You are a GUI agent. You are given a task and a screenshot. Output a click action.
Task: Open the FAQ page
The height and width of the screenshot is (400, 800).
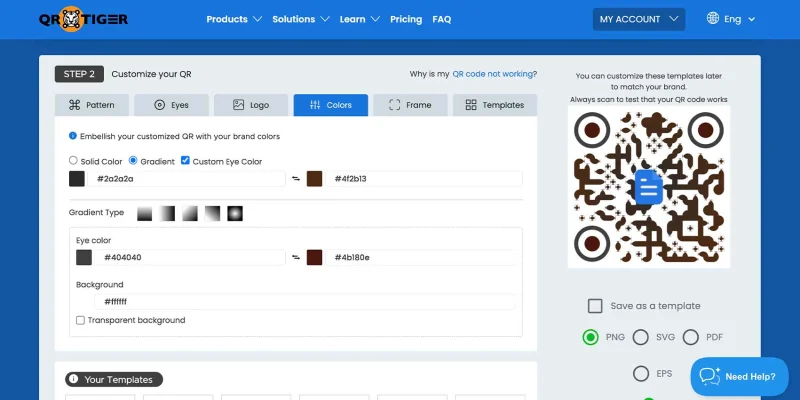tap(442, 19)
